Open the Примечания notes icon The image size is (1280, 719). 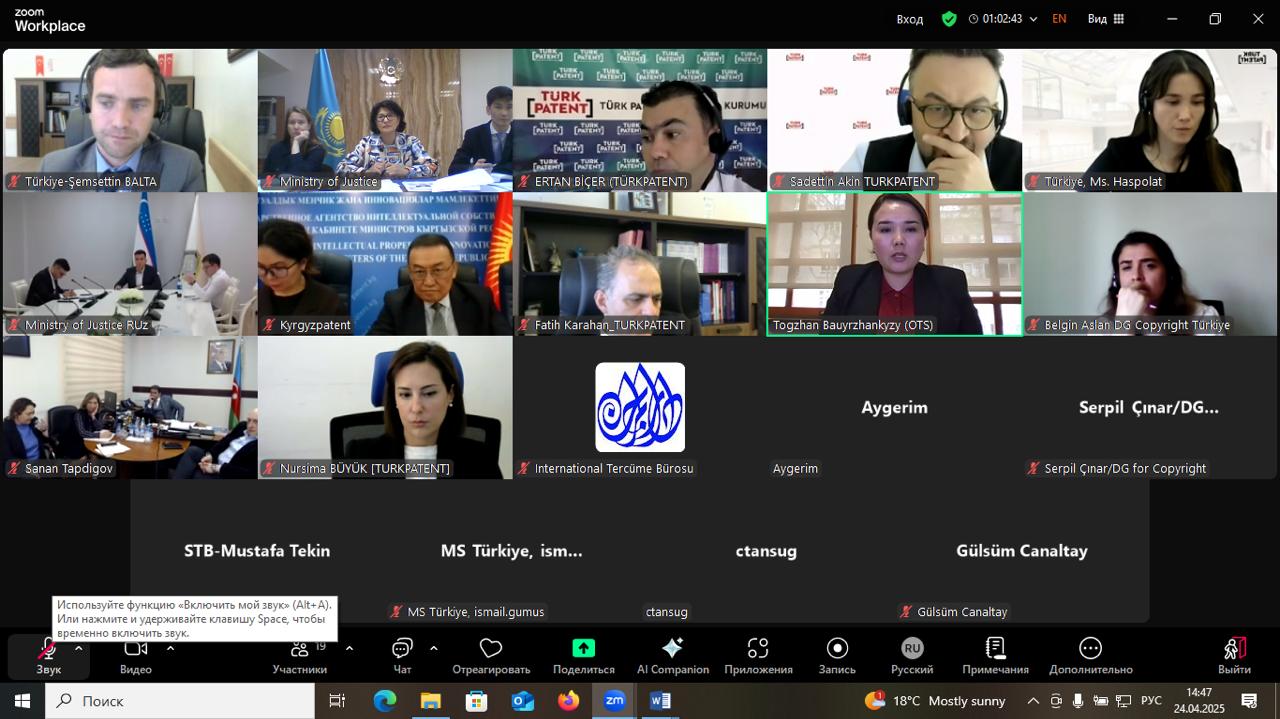point(995,648)
